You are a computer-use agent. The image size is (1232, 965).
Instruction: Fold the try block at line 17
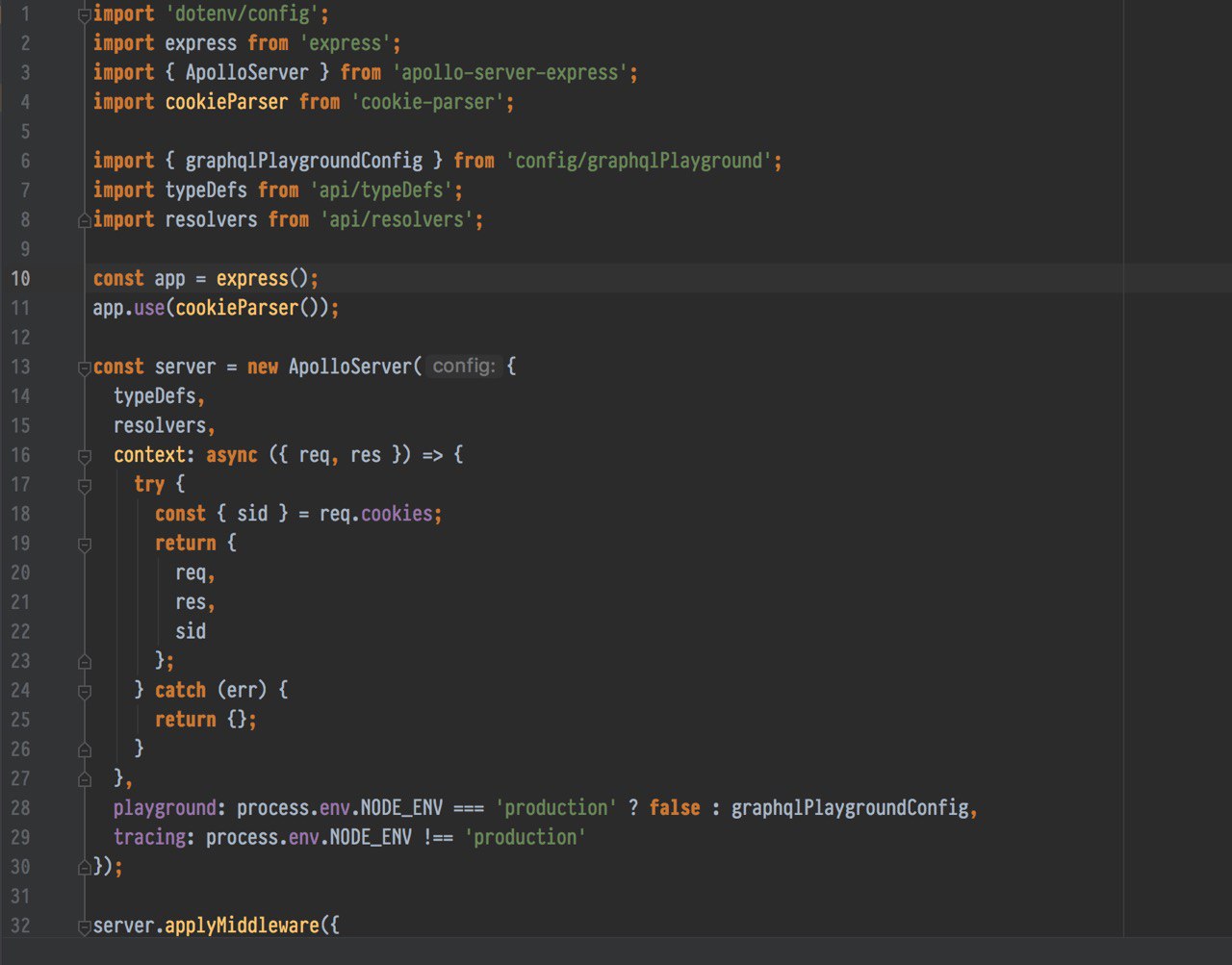(x=85, y=485)
